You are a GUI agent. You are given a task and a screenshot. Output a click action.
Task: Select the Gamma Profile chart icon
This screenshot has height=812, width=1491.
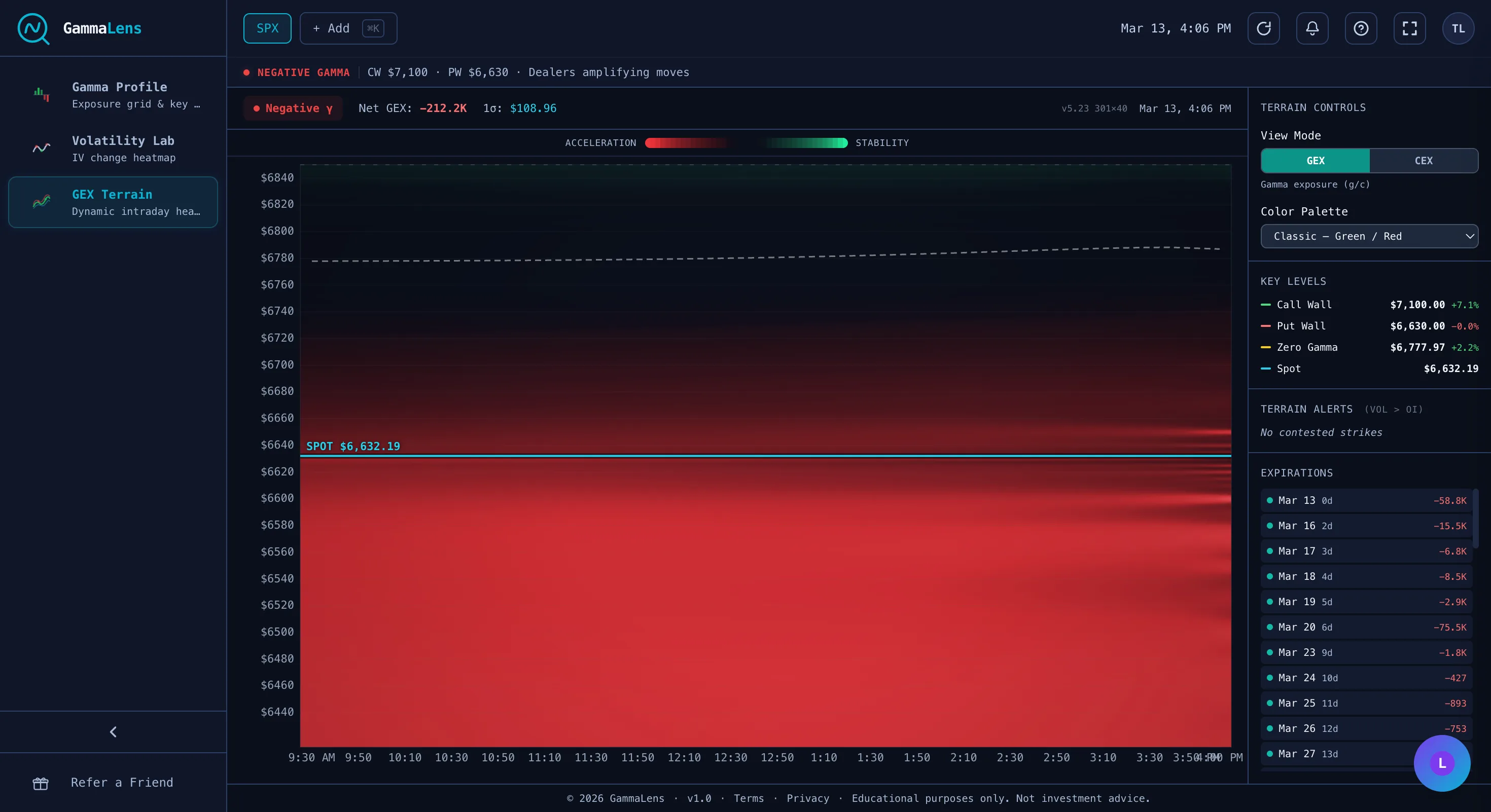41,94
